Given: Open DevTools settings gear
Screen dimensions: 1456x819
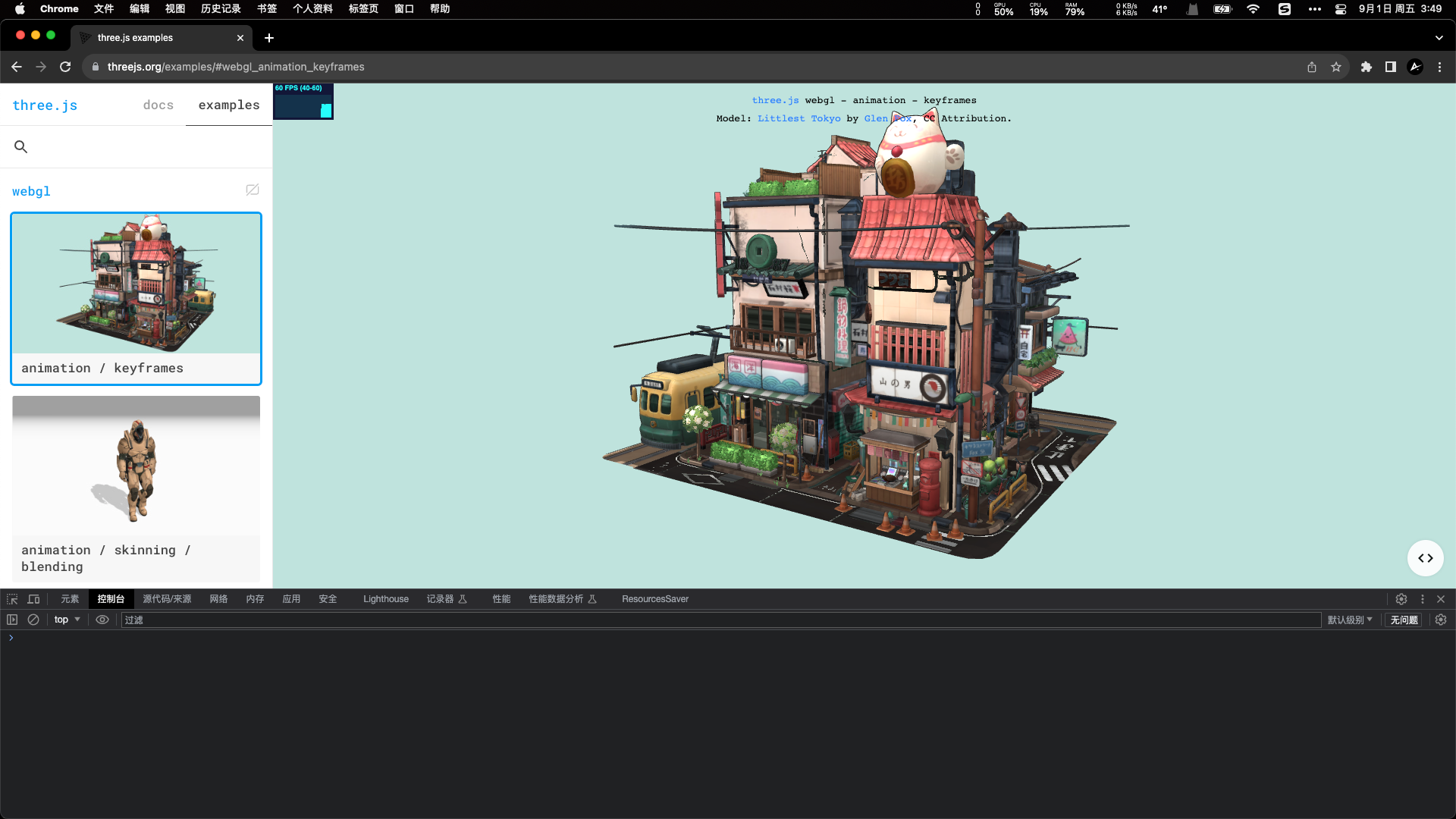Looking at the screenshot, I should pyautogui.click(x=1401, y=599).
